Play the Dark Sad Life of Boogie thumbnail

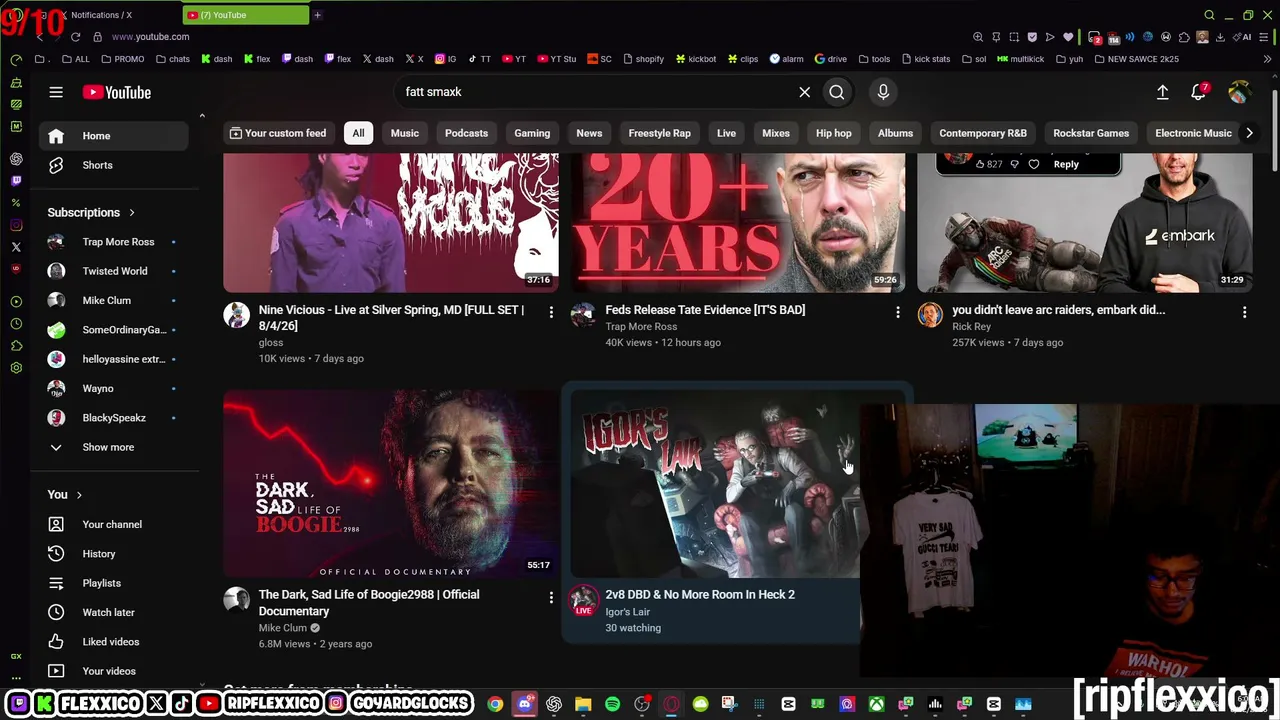pos(391,483)
